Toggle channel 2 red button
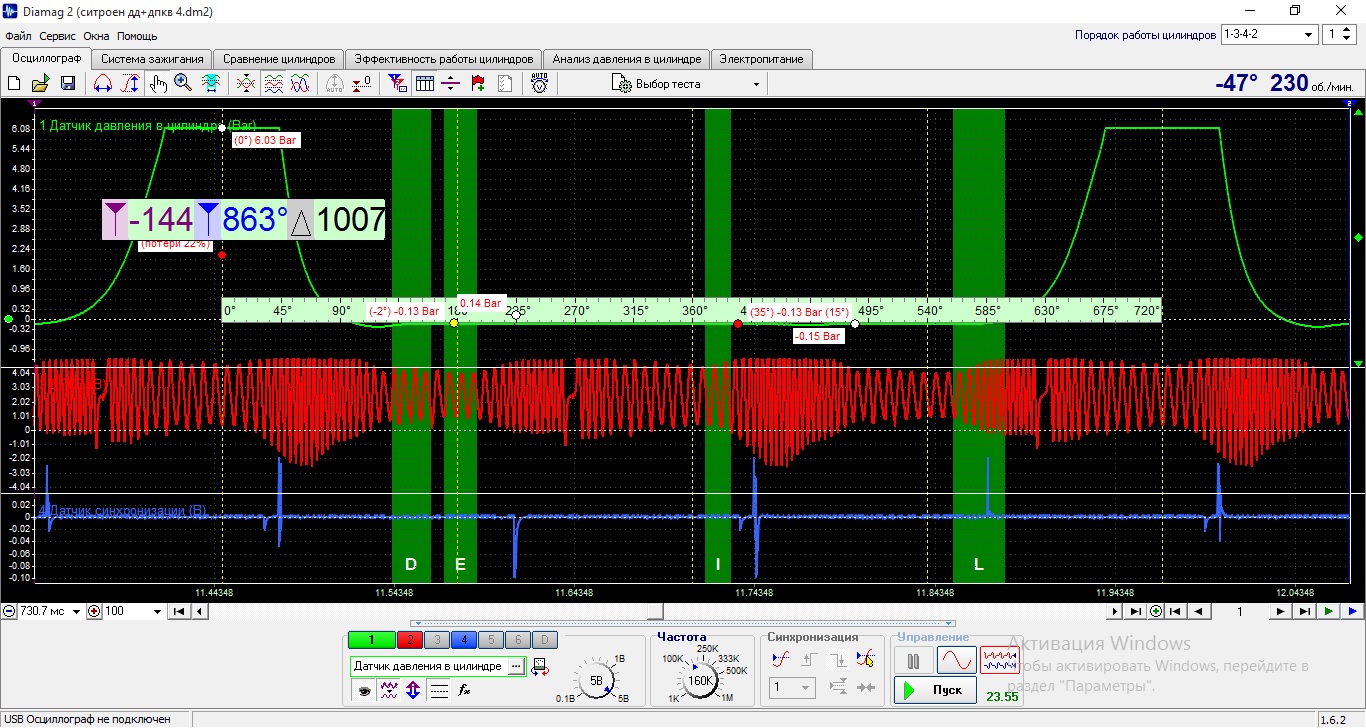Image resolution: width=1366 pixels, height=728 pixels. [409, 640]
